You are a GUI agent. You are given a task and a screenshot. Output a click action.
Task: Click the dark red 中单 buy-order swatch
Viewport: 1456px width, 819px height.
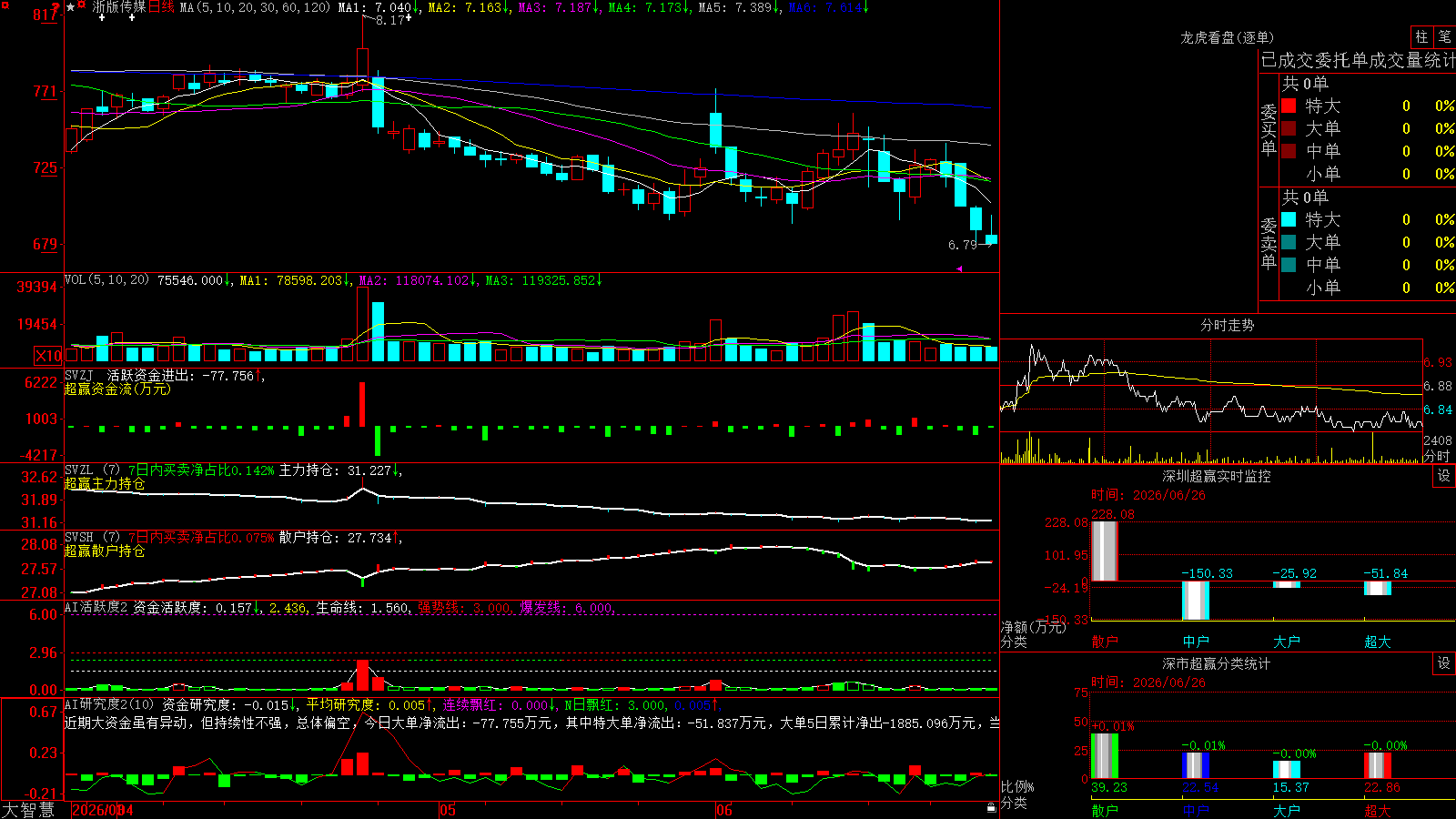coord(1289,151)
